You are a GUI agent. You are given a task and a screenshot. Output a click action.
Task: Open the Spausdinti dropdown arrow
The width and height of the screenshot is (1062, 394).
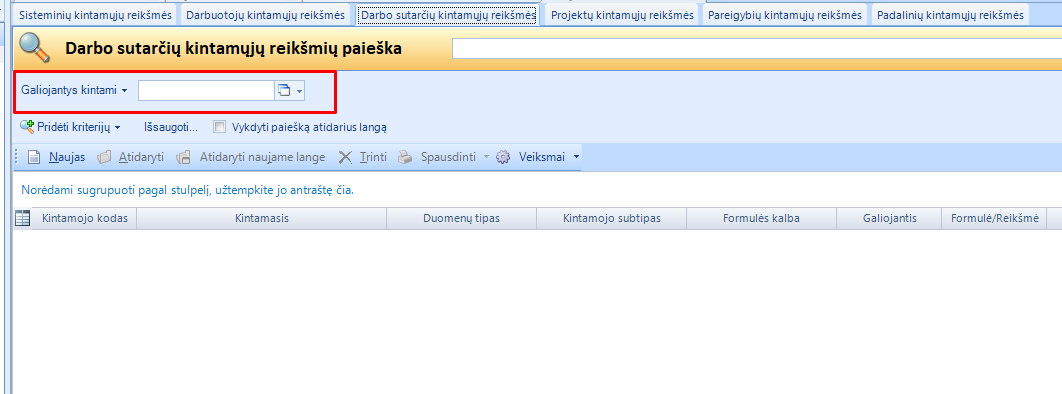[486, 157]
